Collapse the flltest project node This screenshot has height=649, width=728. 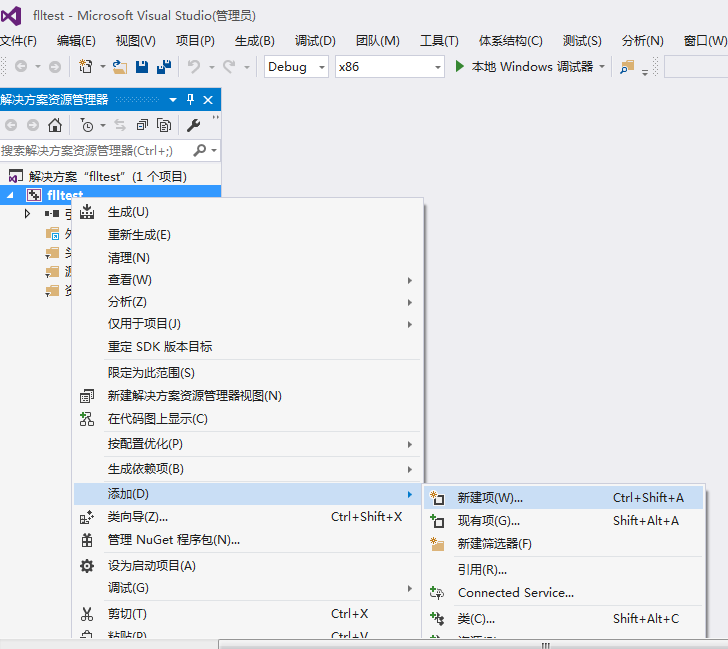10,195
